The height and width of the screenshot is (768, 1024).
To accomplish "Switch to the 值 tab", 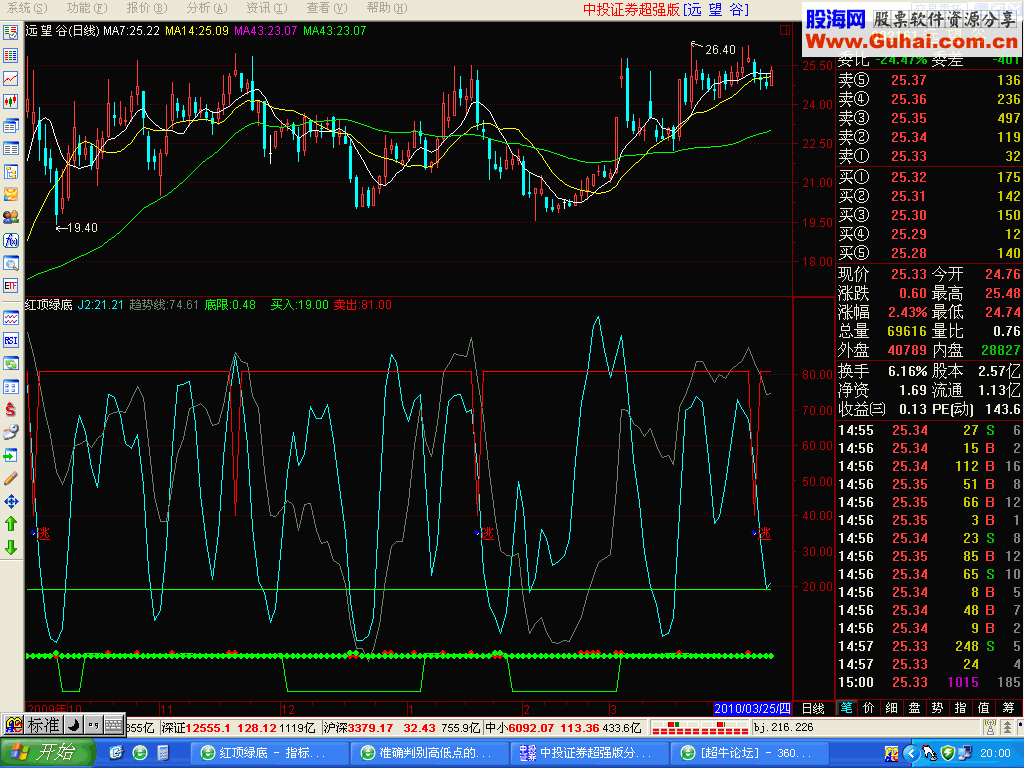I will (x=984, y=708).
